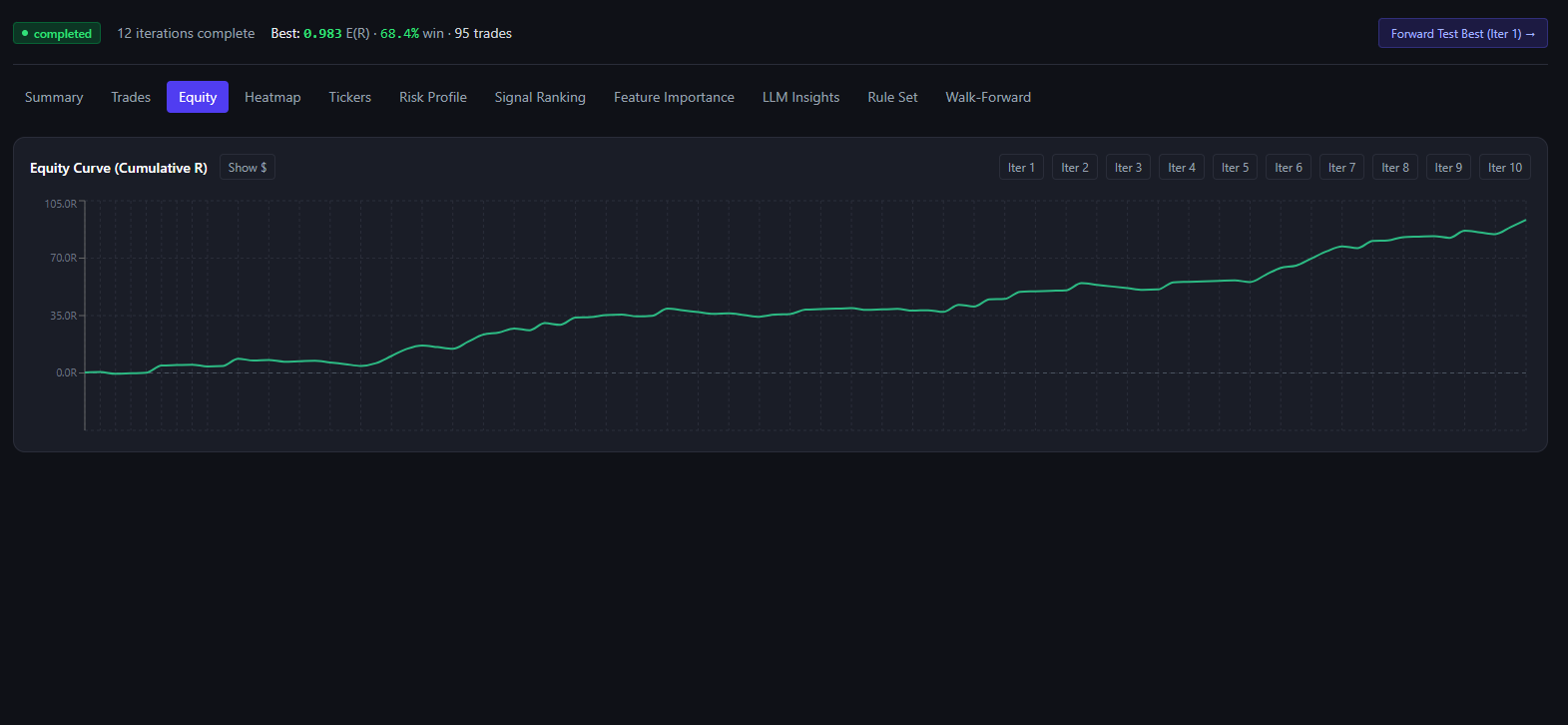Open the Walk-Forward tab
This screenshot has height=725, width=1568.
click(x=988, y=97)
